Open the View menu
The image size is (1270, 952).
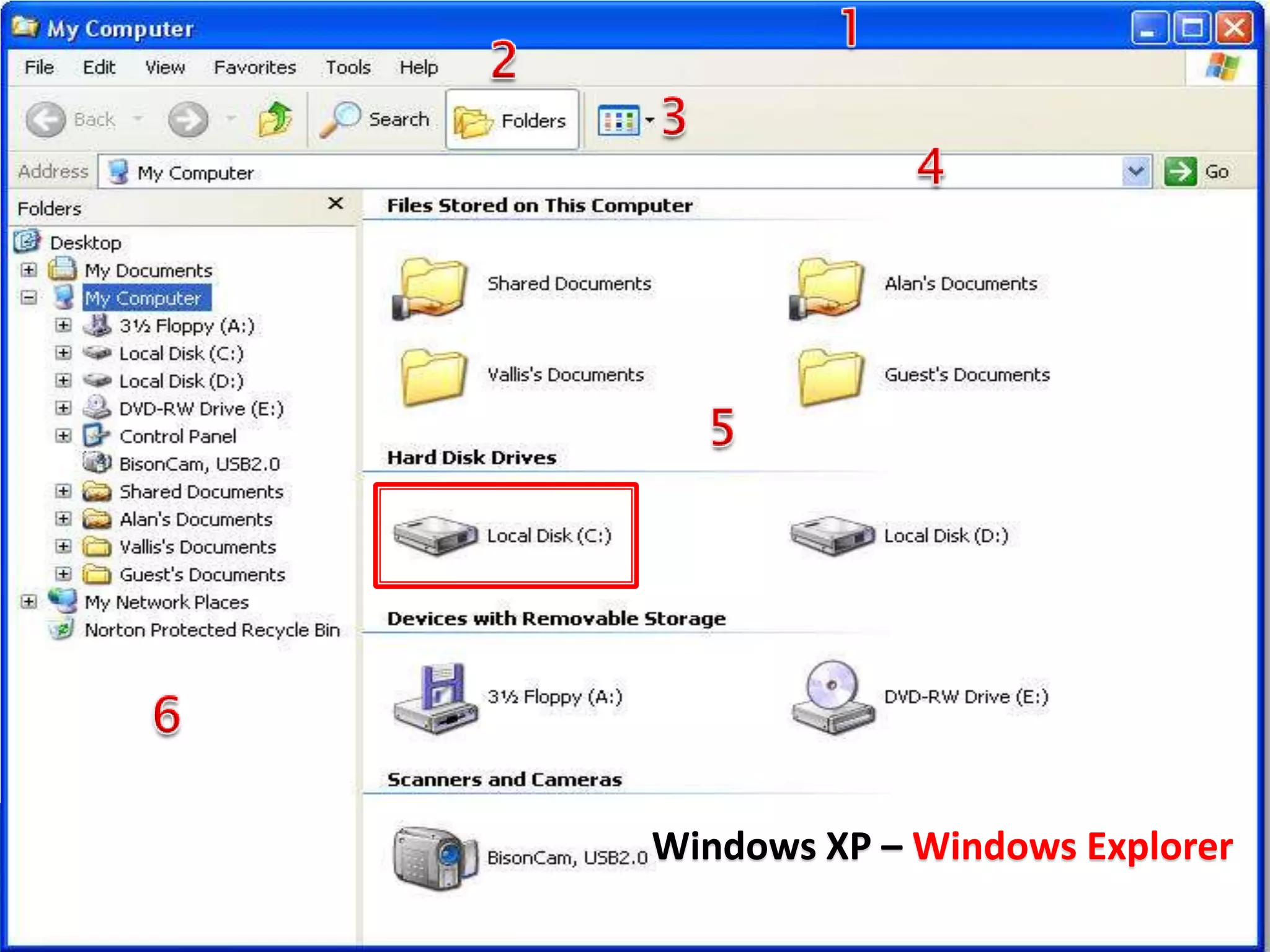[165, 67]
